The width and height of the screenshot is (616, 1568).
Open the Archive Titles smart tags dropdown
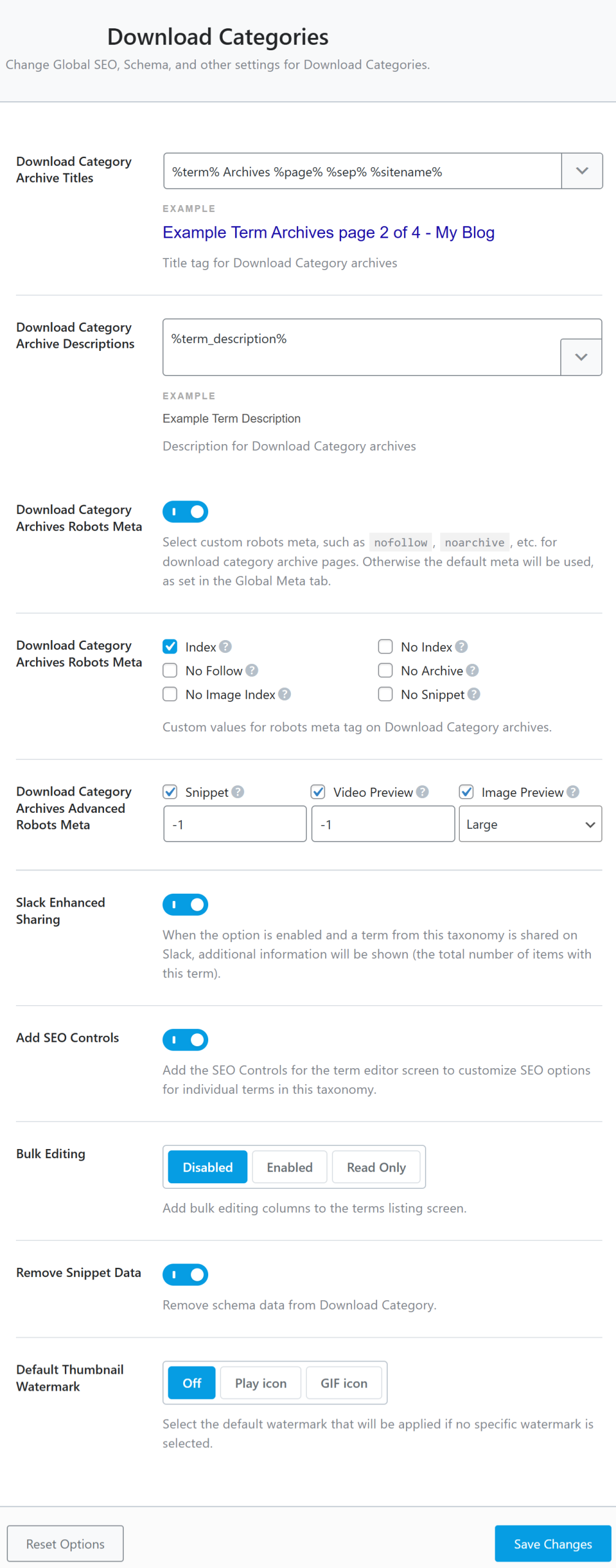[x=581, y=171]
